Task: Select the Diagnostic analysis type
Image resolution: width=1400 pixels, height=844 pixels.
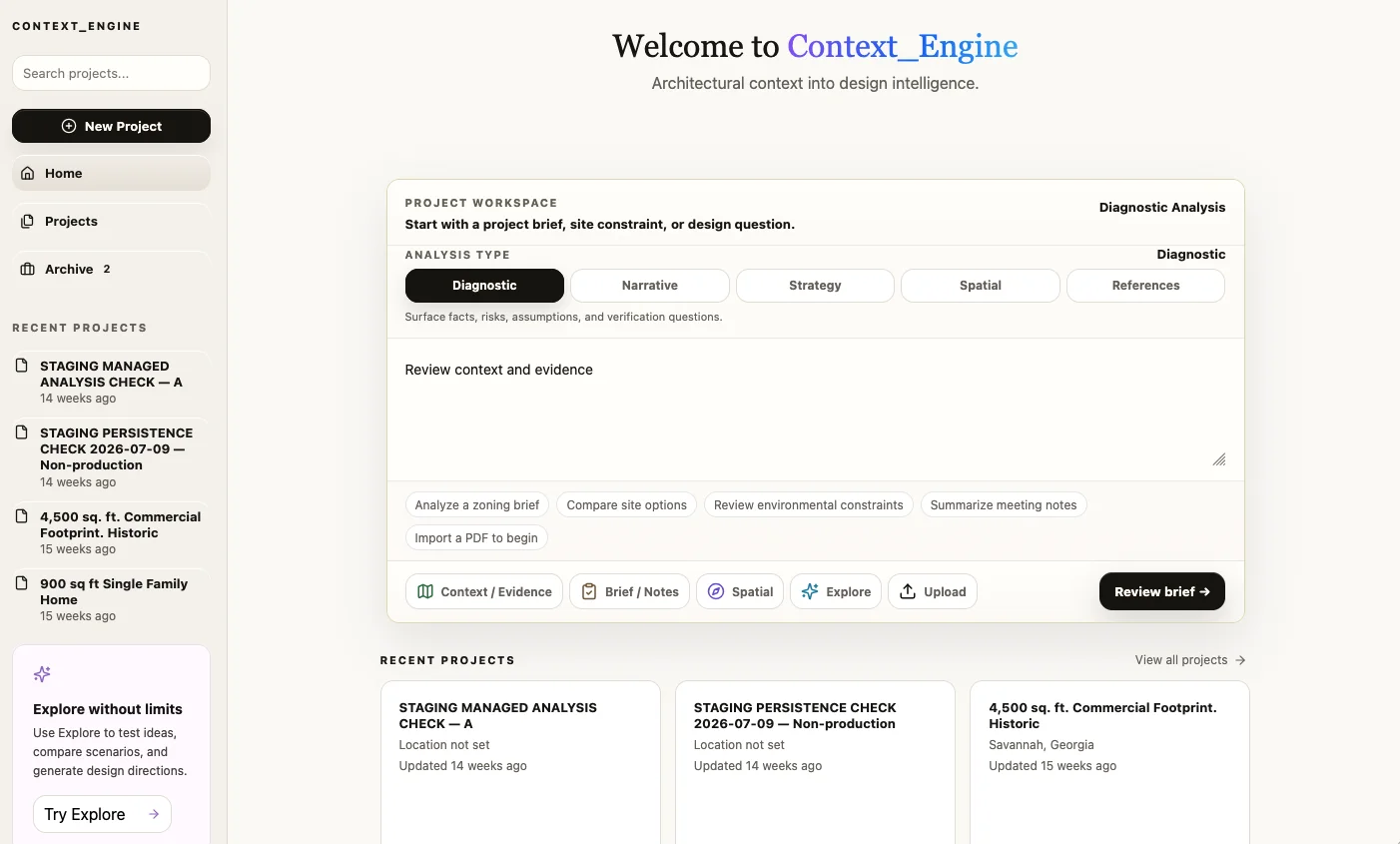Action: coord(484,286)
